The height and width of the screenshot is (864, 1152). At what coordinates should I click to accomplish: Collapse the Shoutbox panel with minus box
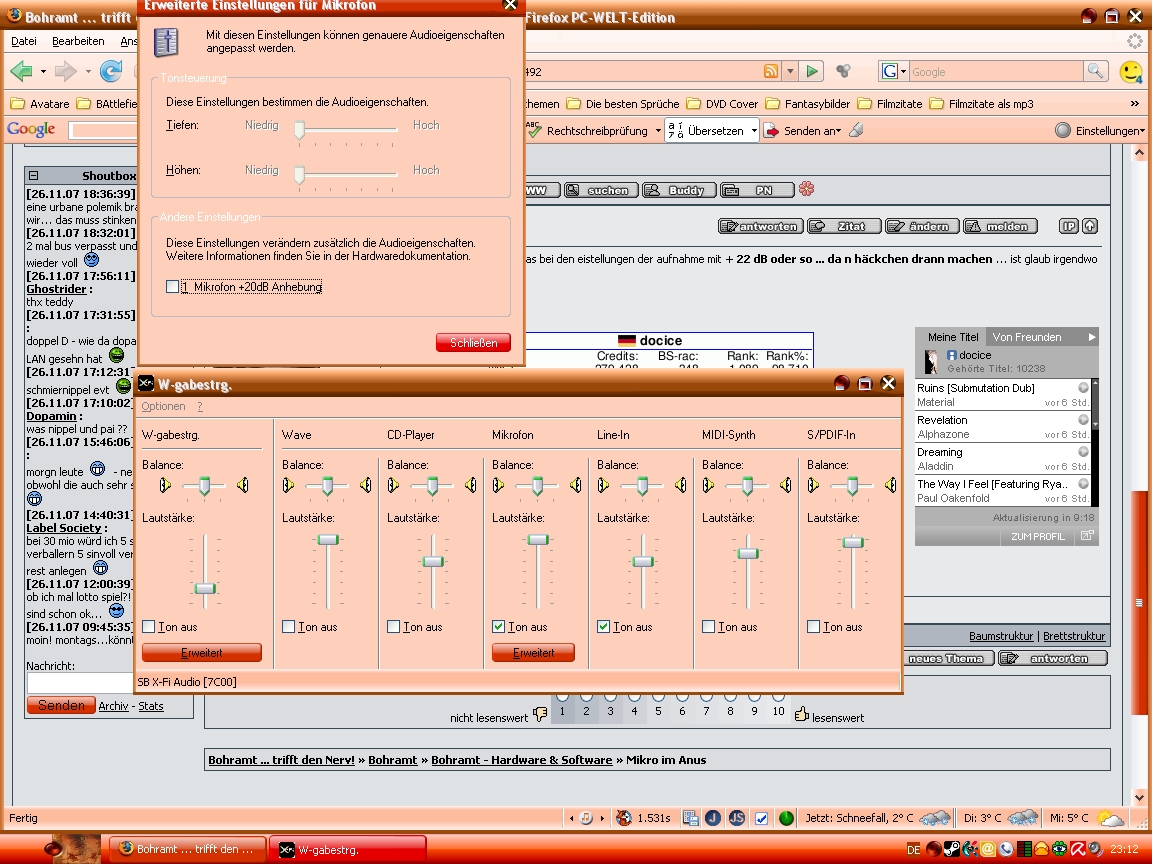click(33, 175)
